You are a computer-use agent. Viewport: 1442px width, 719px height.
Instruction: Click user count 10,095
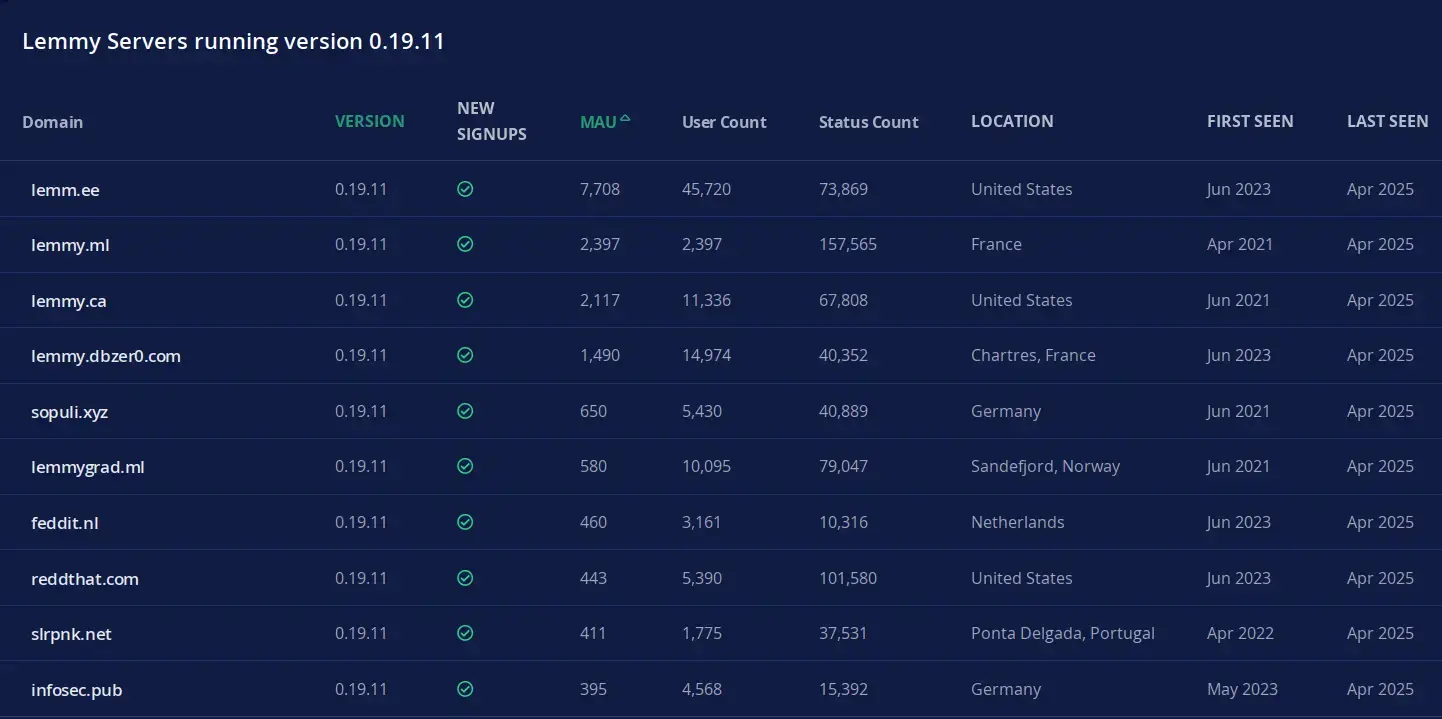[x=706, y=466]
